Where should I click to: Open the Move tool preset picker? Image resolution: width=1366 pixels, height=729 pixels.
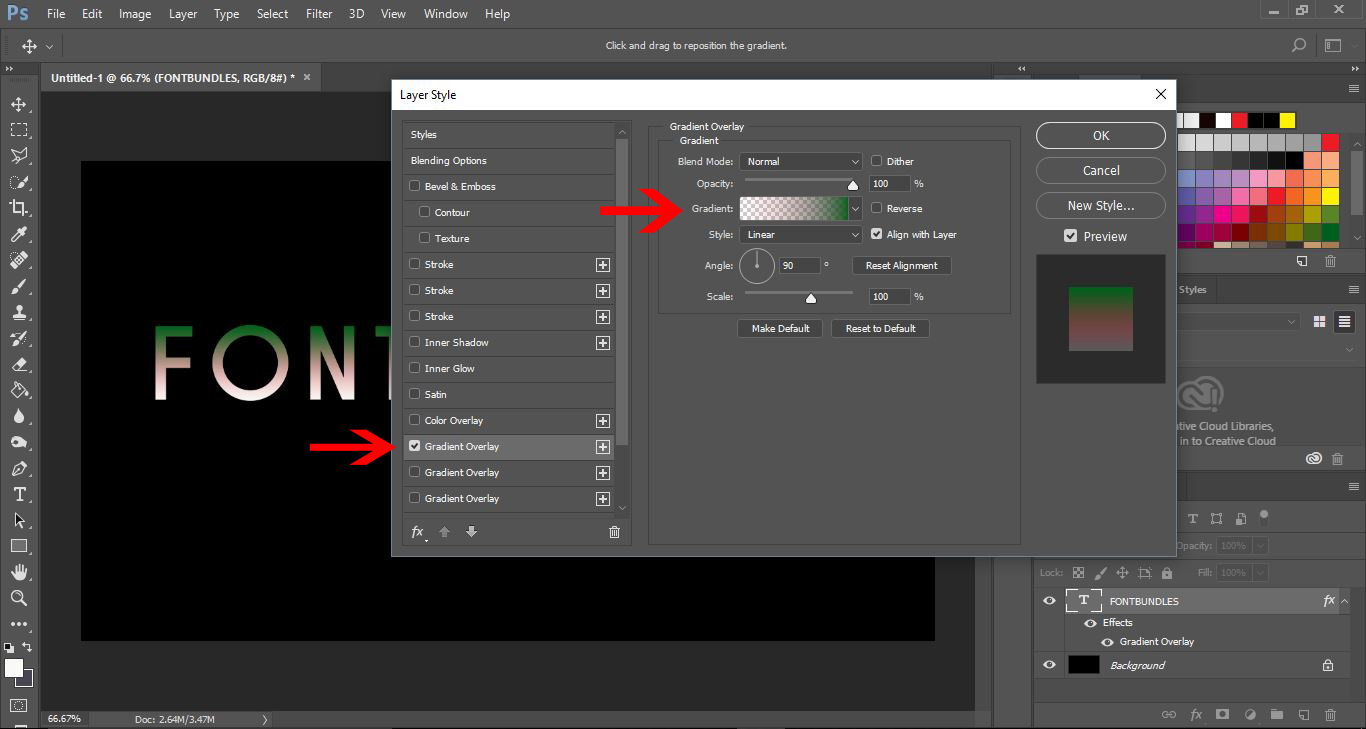49,46
